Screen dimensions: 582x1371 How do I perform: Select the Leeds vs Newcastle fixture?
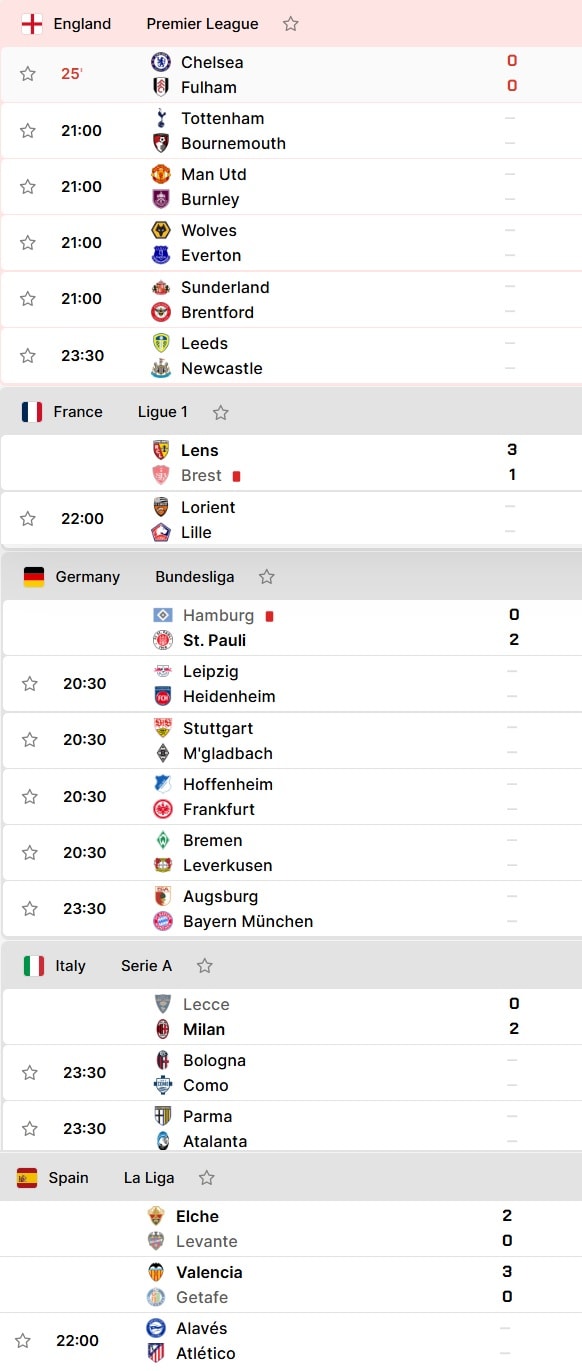point(291,356)
